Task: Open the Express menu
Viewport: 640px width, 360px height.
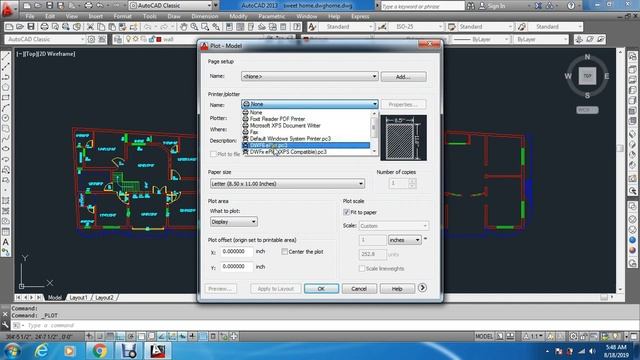Action: (360, 16)
